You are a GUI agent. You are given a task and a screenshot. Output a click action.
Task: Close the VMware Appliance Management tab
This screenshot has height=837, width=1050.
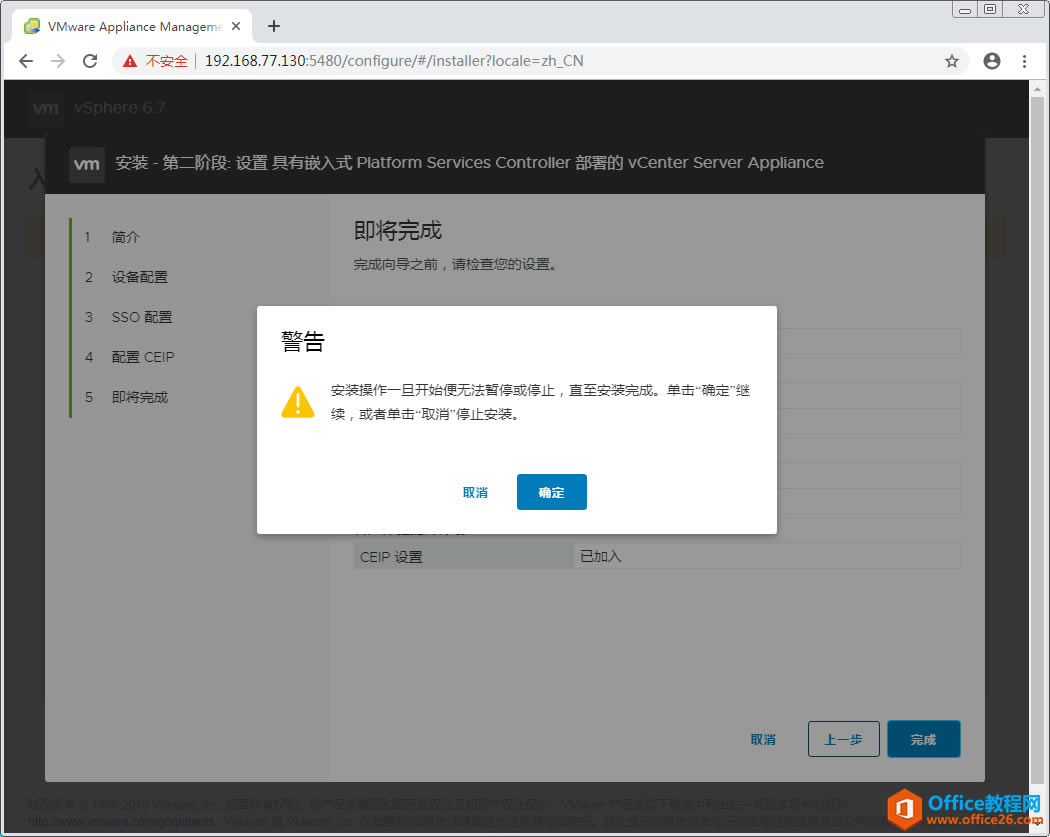coord(236,26)
